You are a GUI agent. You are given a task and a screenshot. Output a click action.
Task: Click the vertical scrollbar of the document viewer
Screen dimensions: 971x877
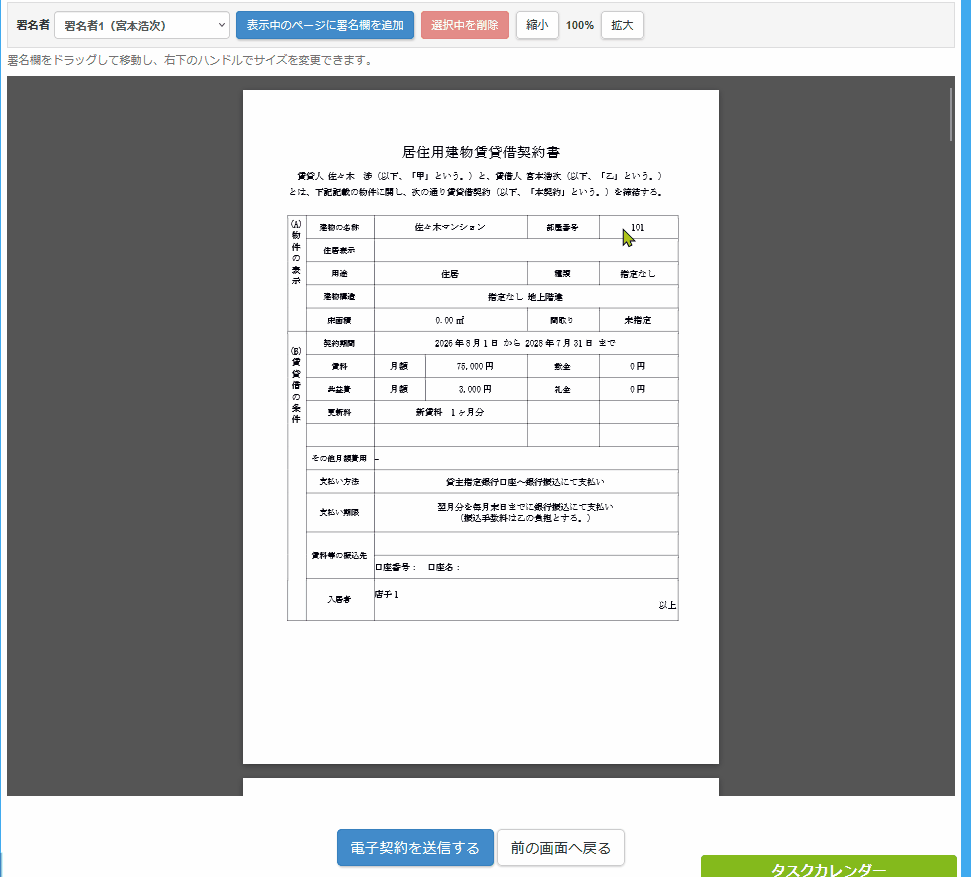coord(951,115)
